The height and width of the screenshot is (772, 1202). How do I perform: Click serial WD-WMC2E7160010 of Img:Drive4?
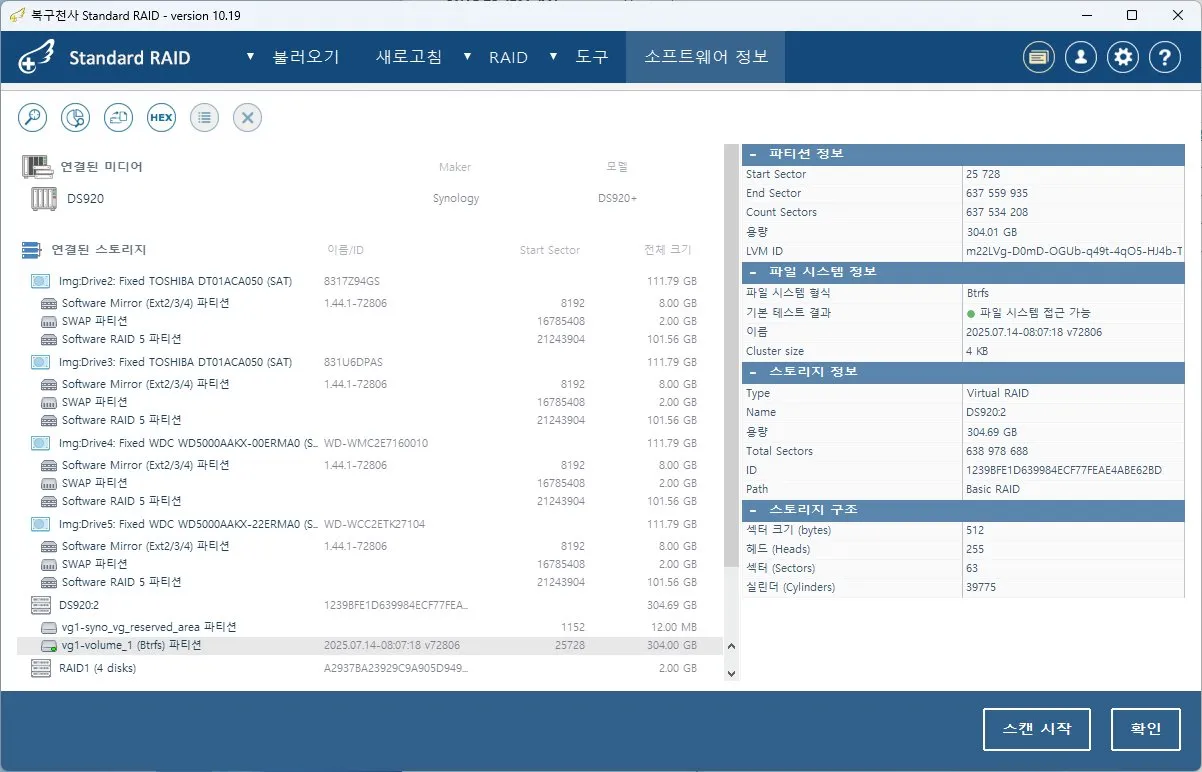[376, 443]
